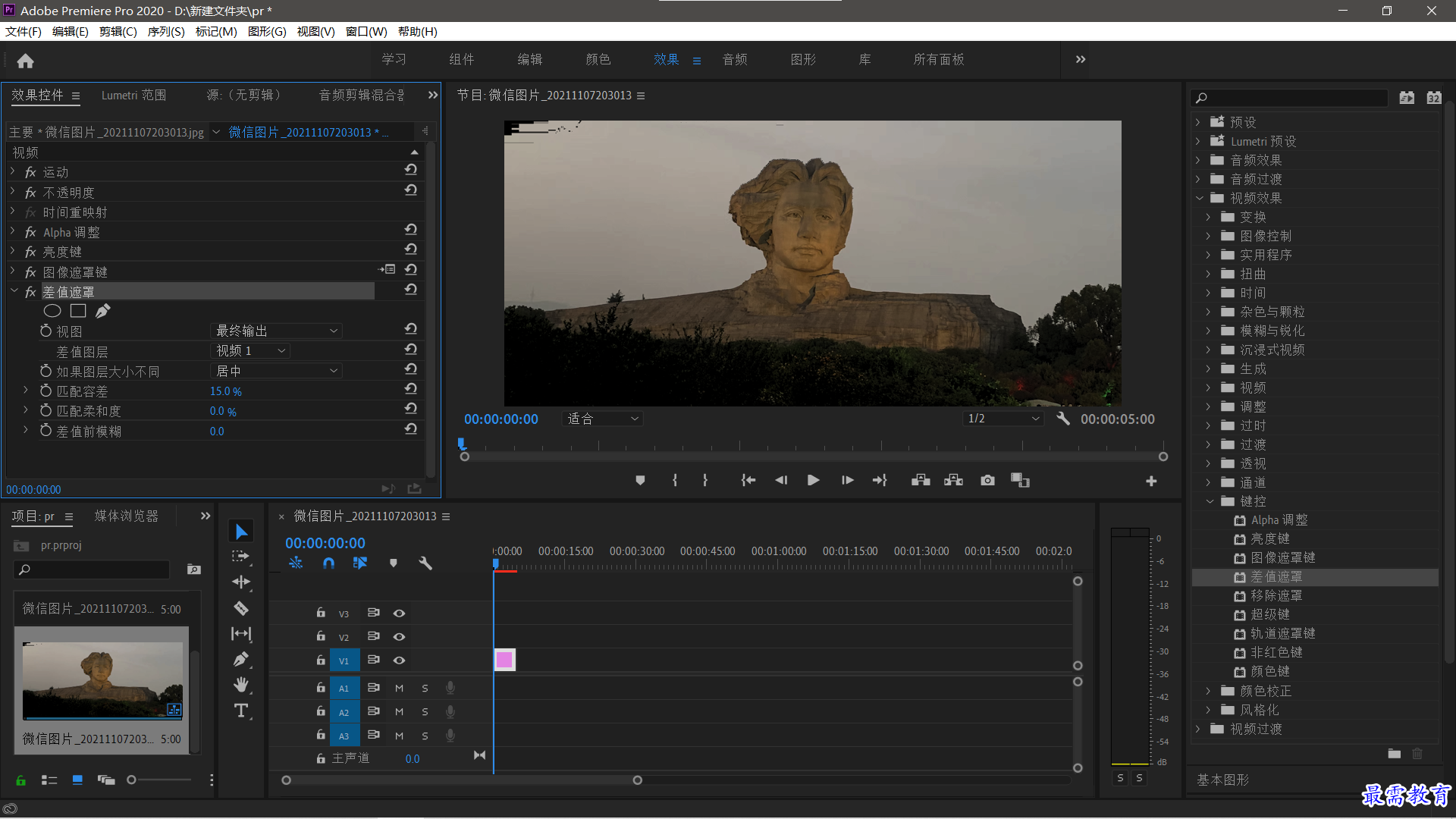Collapse the 视频效果 folder
1456x819 pixels.
pyautogui.click(x=1200, y=198)
